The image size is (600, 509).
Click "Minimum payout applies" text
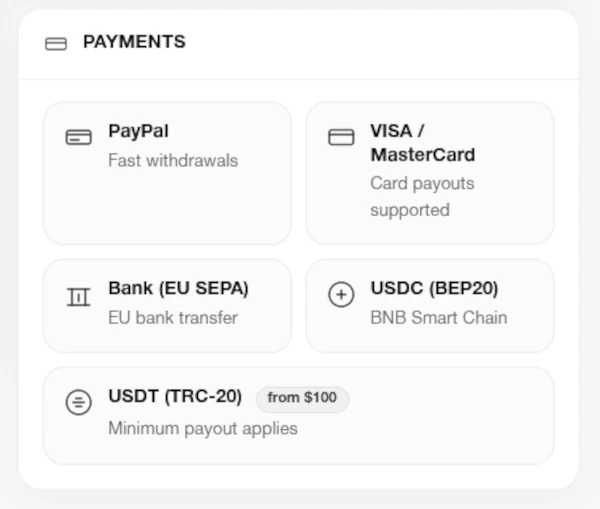203,428
